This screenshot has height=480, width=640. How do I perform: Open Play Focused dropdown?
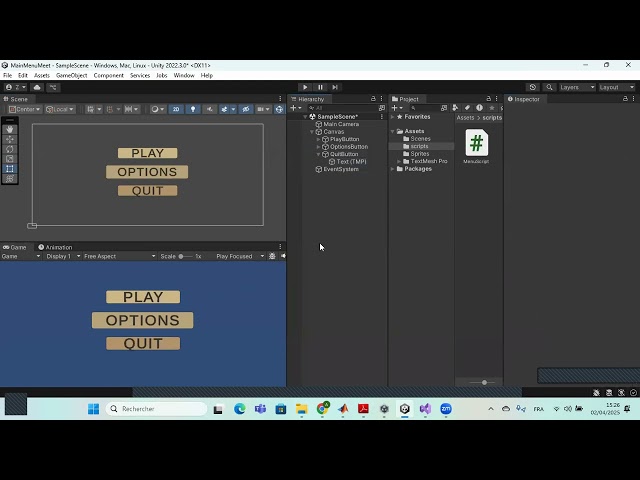tap(240, 256)
